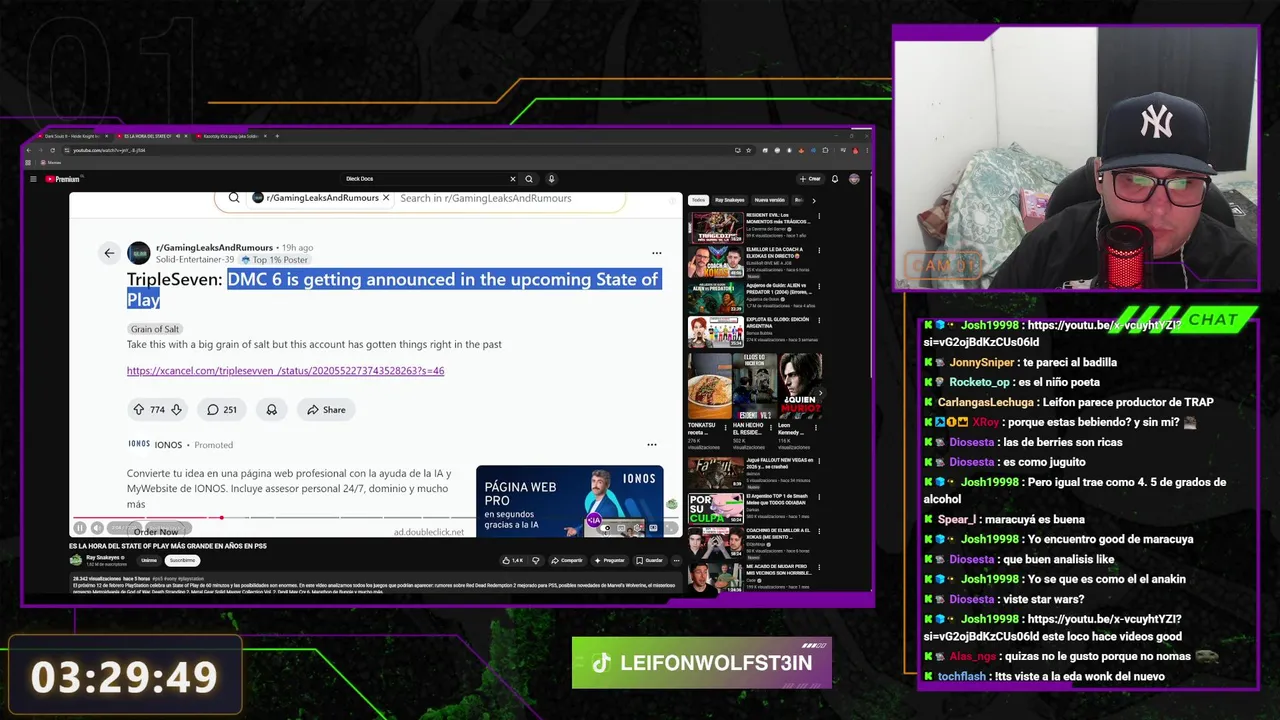Advance filter chips with right chevron
Viewport: 1280px width, 720px height.
pos(813,200)
